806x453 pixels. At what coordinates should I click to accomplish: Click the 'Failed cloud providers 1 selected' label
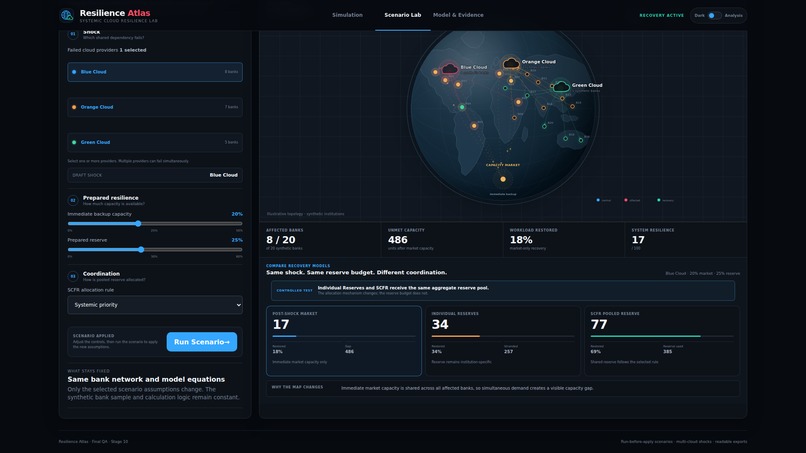click(107, 50)
